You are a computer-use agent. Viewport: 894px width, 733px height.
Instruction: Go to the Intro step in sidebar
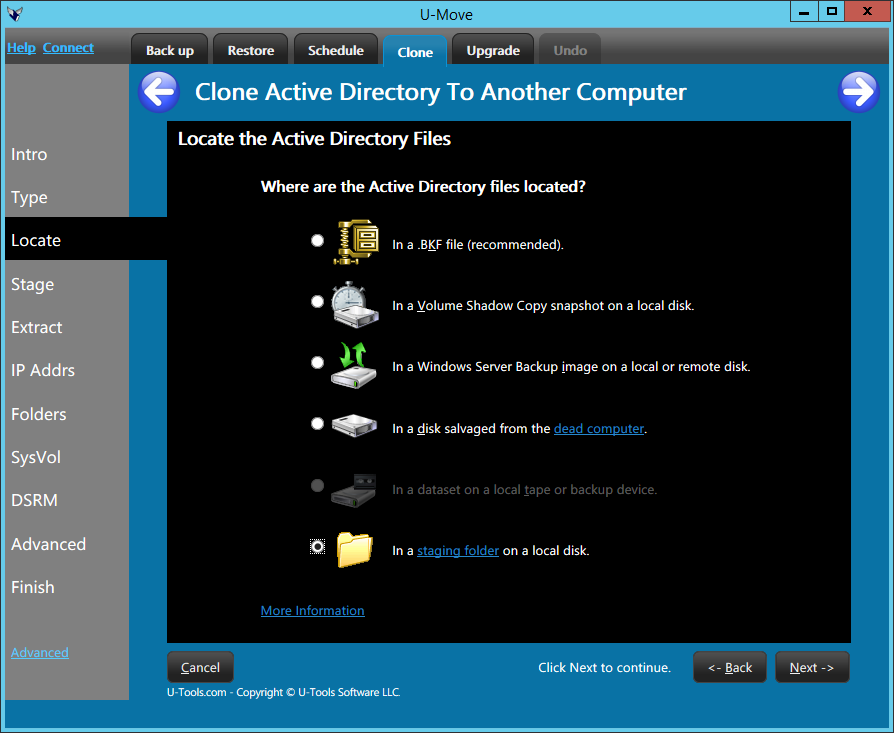[29, 154]
